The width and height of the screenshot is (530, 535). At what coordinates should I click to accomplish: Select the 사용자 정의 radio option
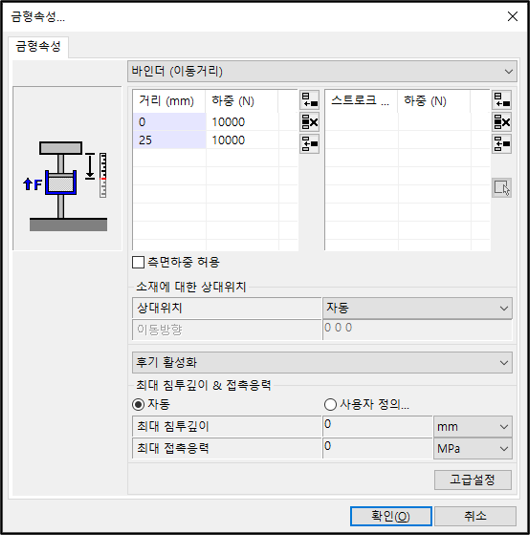pyautogui.click(x=330, y=405)
